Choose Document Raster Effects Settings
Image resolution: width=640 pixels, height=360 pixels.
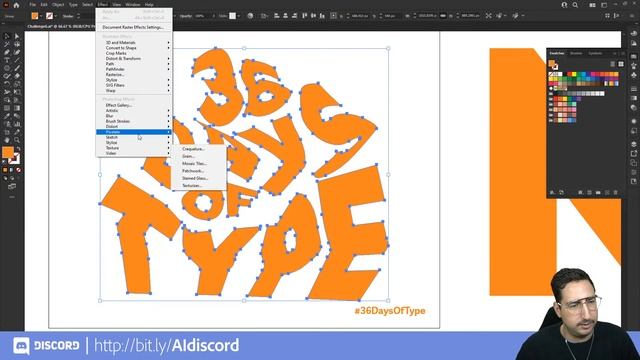(x=134, y=27)
